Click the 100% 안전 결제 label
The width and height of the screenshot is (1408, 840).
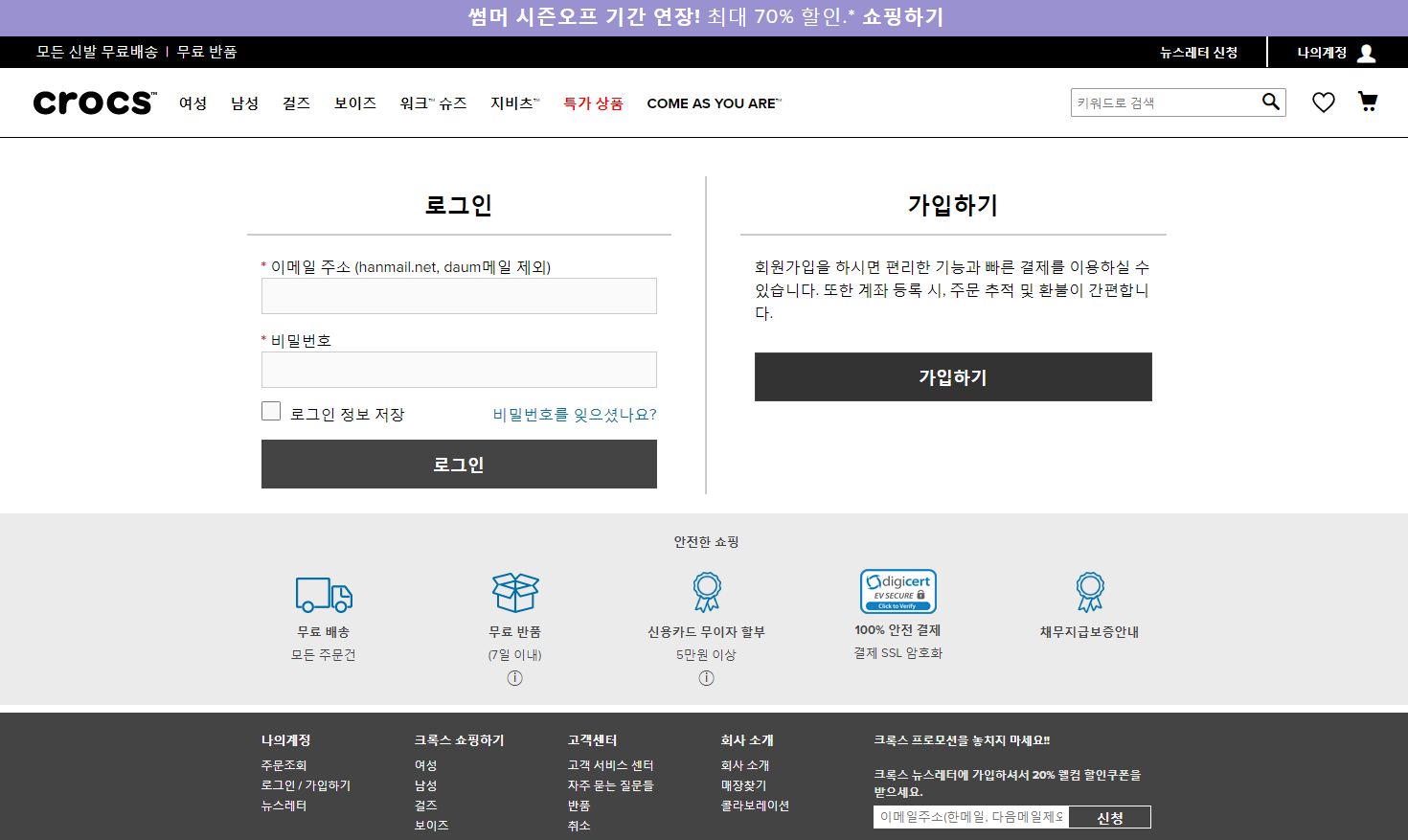coord(898,630)
